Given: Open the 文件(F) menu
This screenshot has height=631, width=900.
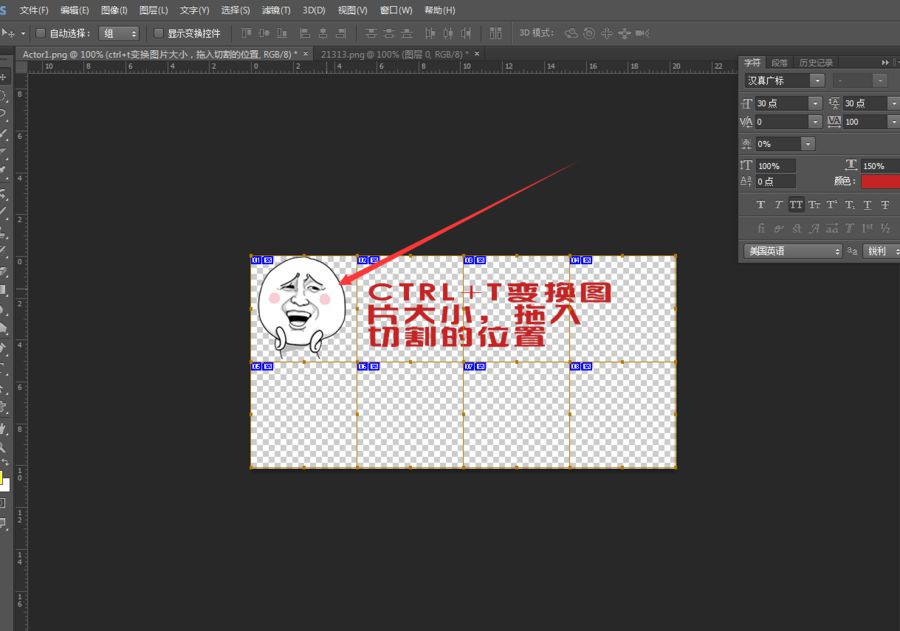Looking at the screenshot, I should coord(34,10).
